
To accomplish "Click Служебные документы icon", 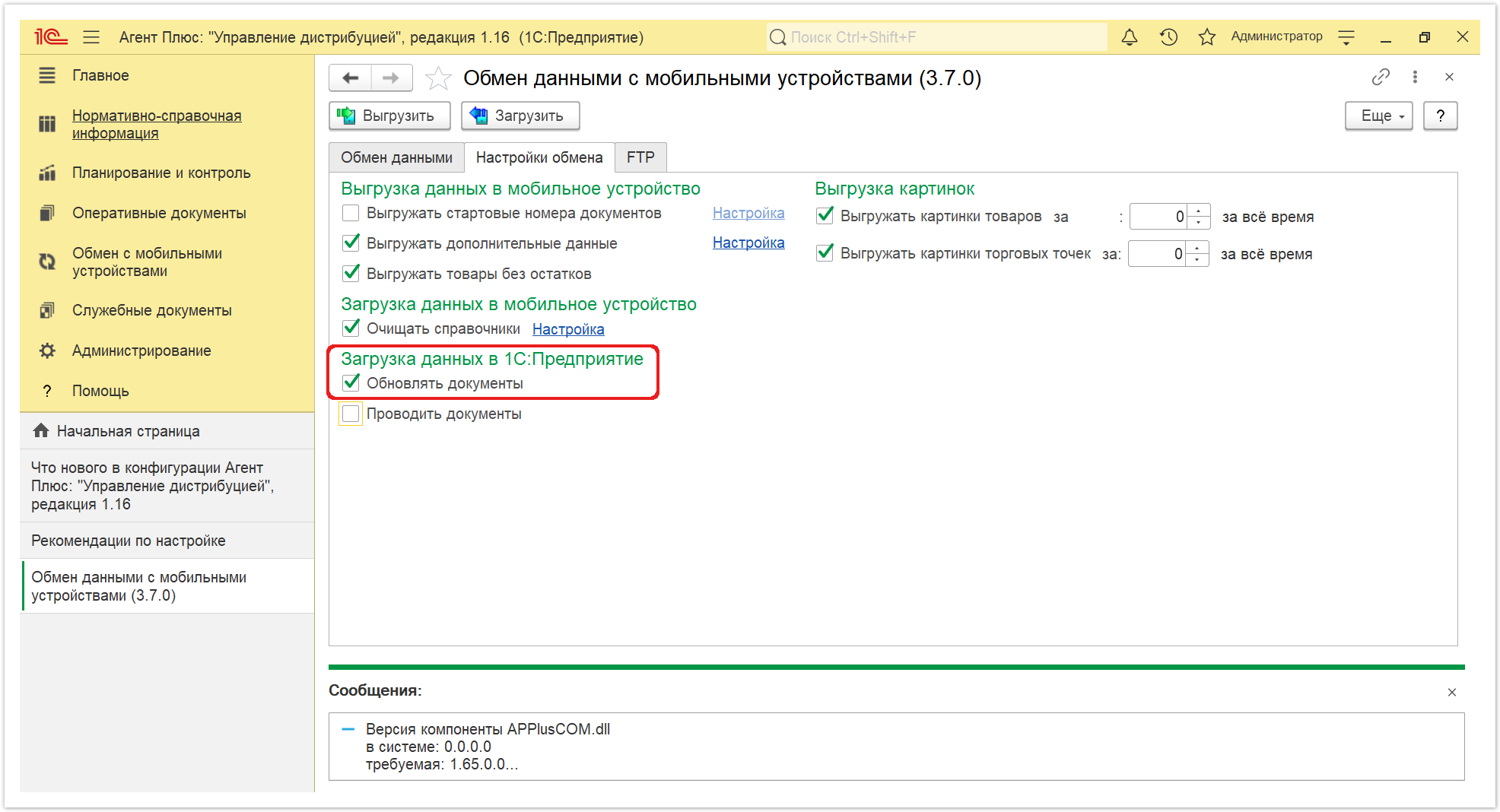I will tap(47, 310).
